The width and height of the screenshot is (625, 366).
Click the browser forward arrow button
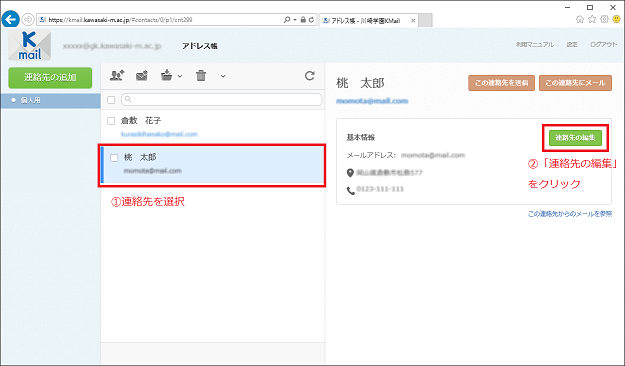(x=28, y=19)
